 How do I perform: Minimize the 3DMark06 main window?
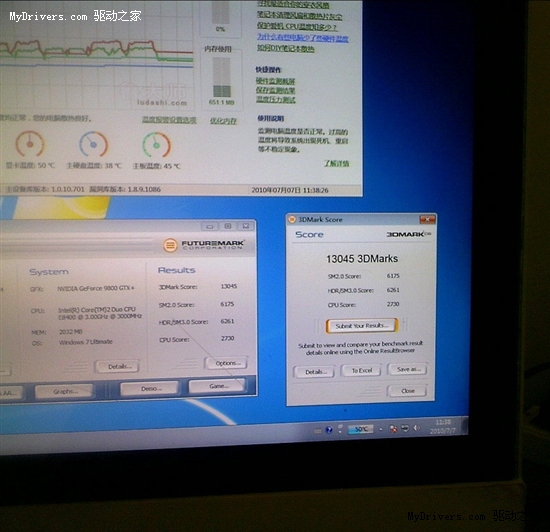210,227
